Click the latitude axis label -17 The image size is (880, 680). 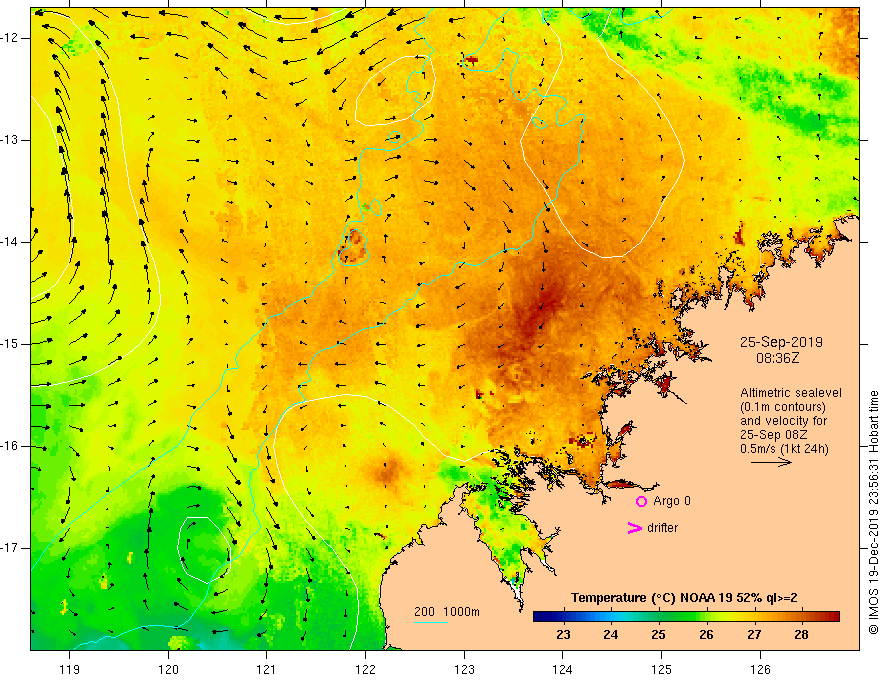[11, 548]
